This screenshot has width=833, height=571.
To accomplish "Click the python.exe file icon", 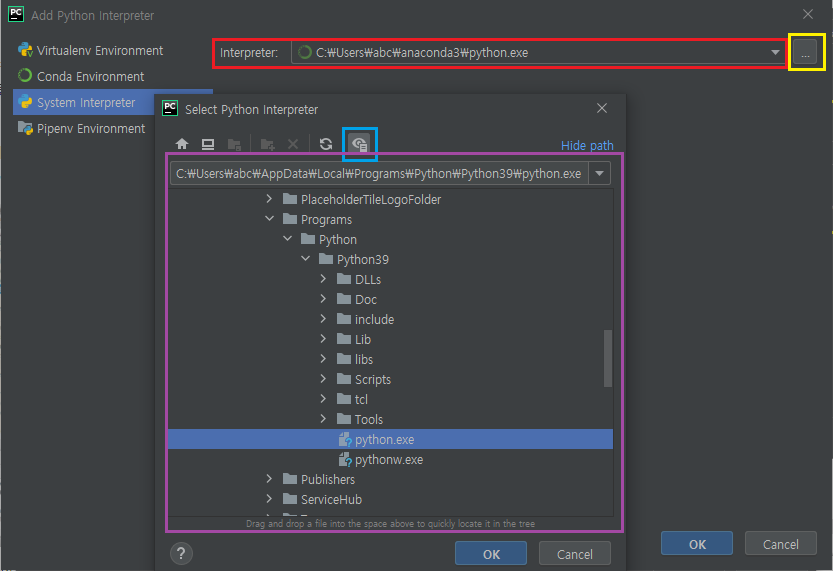I will click(x=345, y=439).
